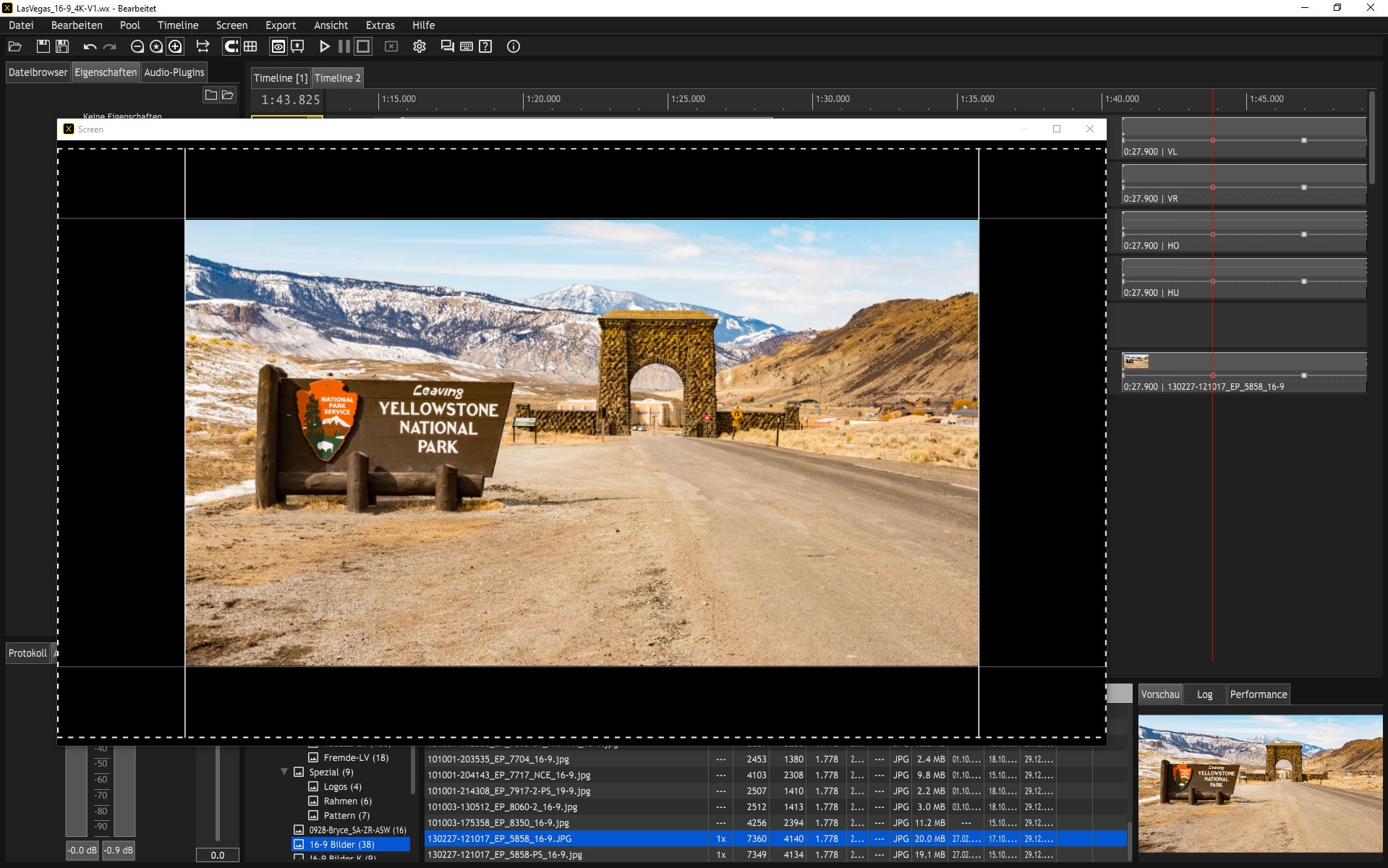Screen dimensions: 1388x868
Task: Open the Hilfe menu
Action: 424,25
